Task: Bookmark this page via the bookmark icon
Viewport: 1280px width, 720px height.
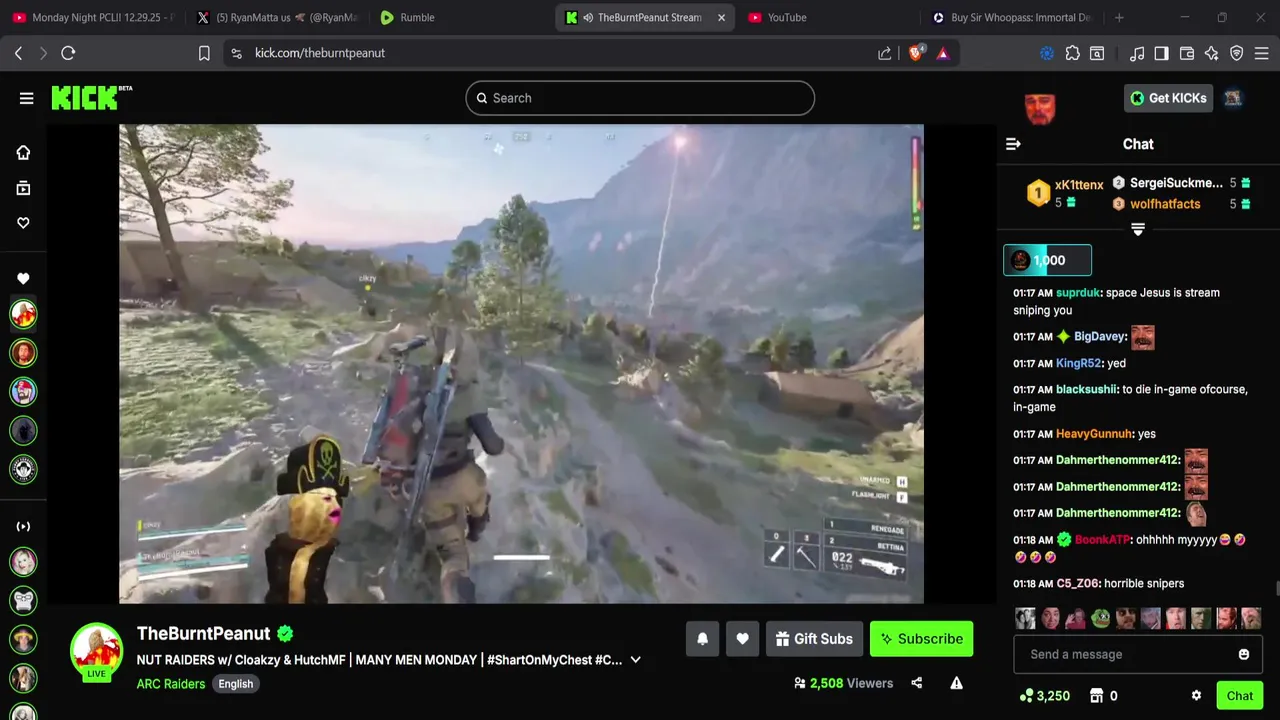Action: coord(204,53)
